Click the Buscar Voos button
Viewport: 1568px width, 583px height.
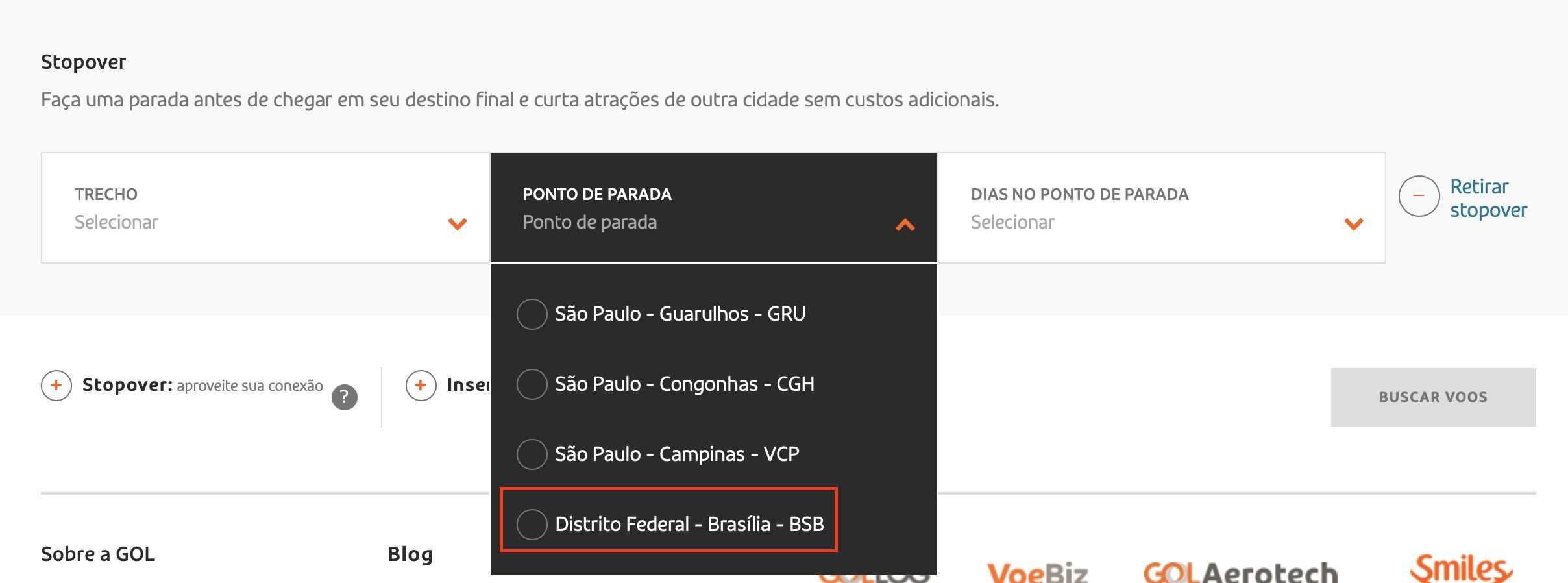pos(1433,397)
